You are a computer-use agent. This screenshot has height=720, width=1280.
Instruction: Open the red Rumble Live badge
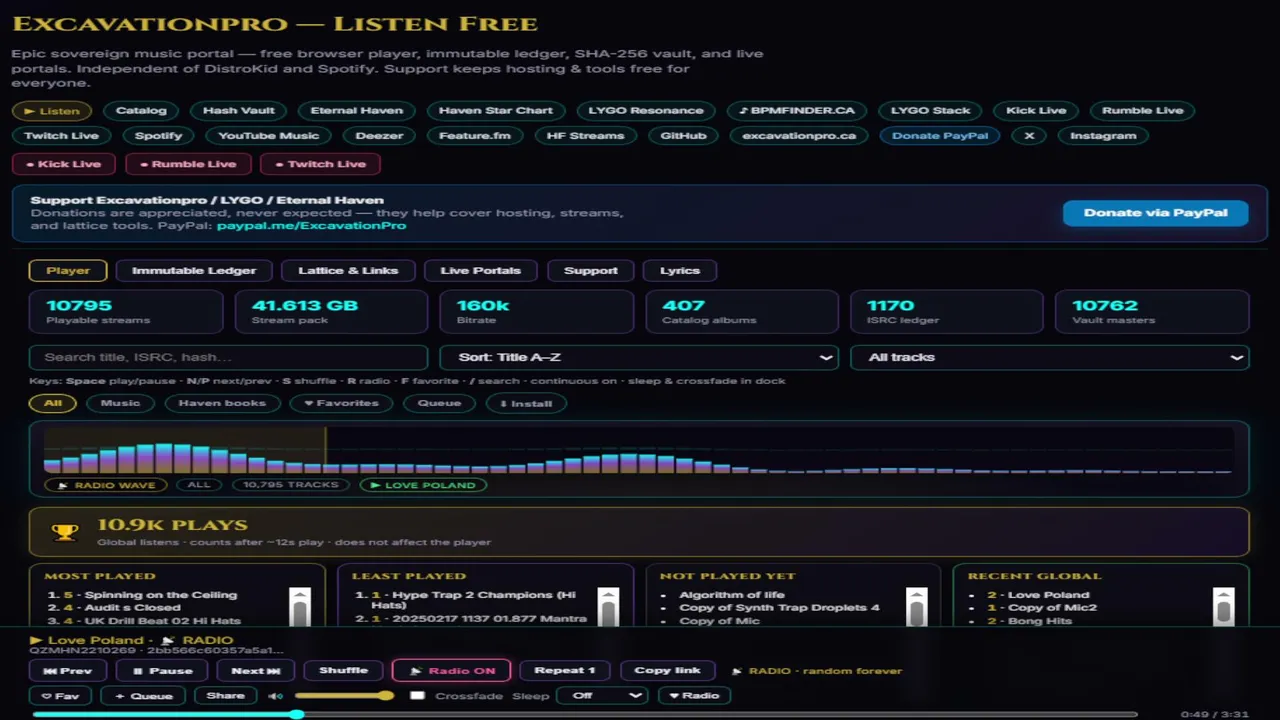187,164
